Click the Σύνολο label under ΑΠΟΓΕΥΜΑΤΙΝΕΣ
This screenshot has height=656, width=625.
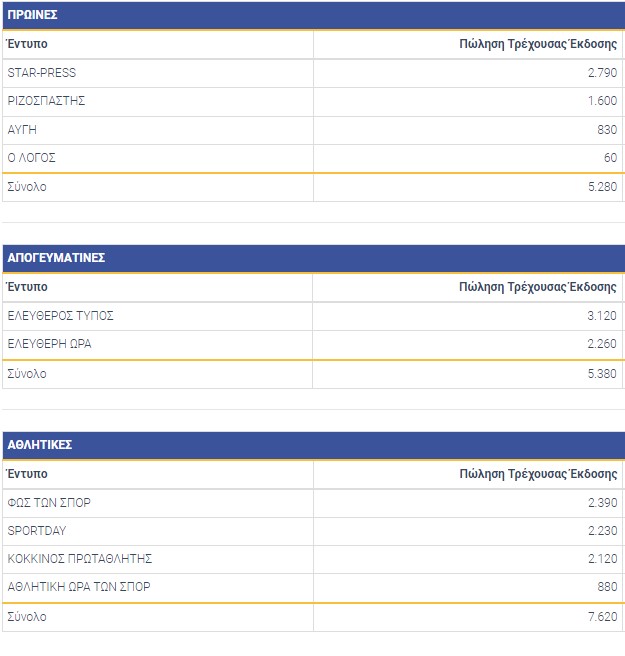click(x=27, y=374)
